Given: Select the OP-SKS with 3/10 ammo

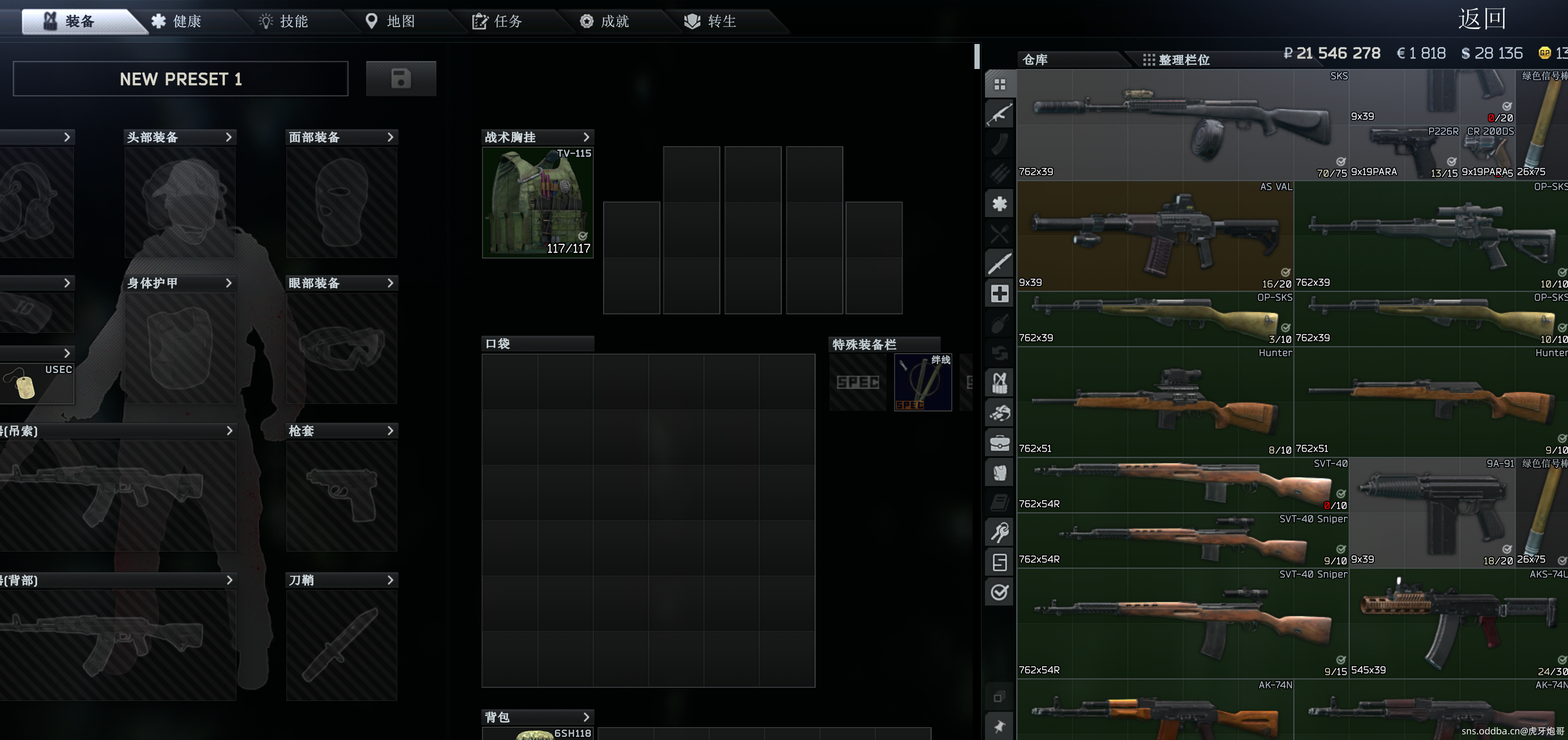Looking at the screenshot, I should coord(1155,319).
